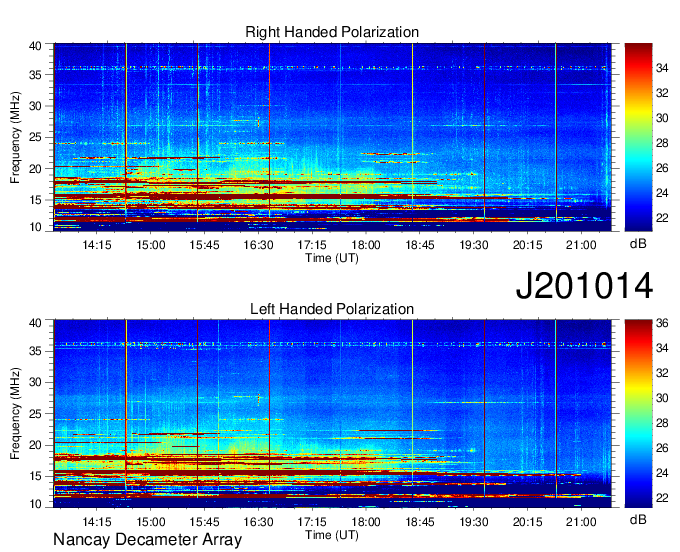
Task: Click the 15:45 tick of the left-handed plot
Action: (x=204, y=522)
